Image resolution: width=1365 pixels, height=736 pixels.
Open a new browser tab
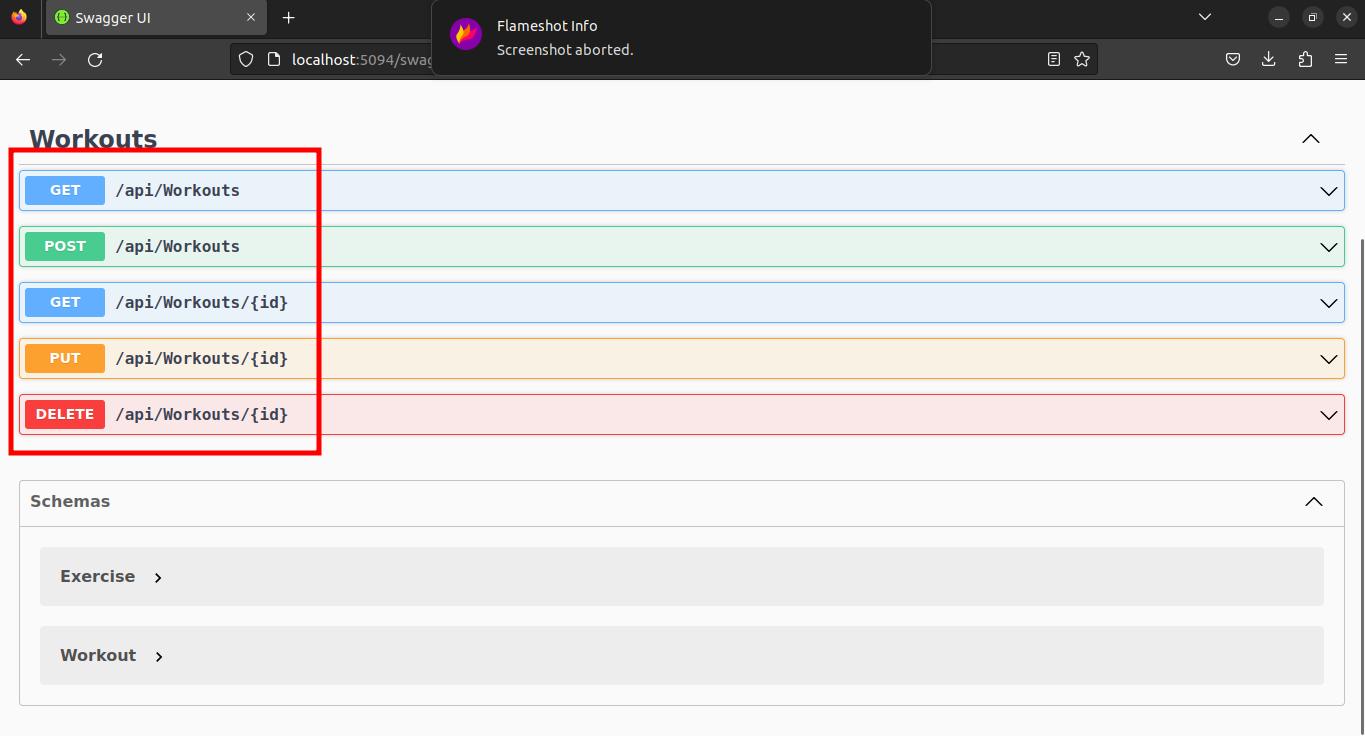point(288,18)
